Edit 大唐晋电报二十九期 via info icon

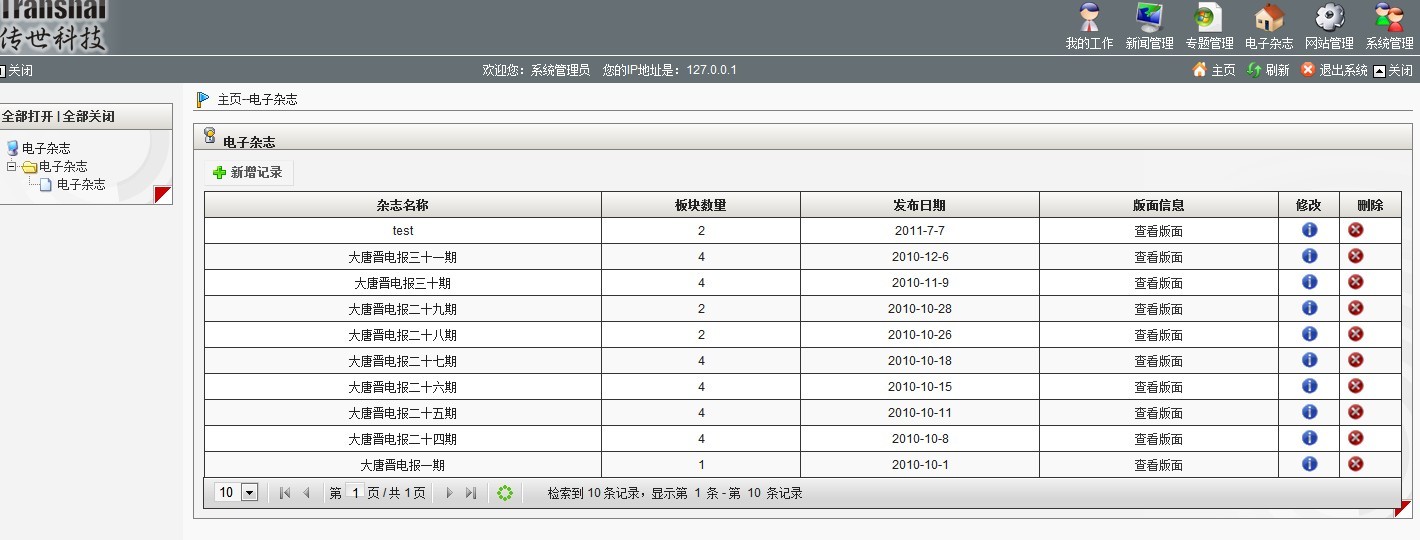(1309, 308)
